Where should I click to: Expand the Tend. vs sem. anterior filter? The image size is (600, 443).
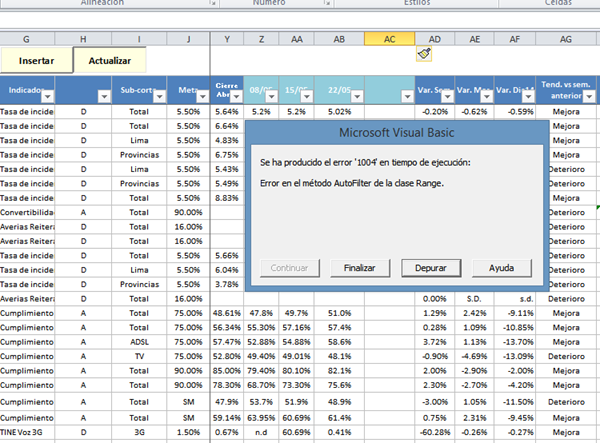click(x=589, y=96)
